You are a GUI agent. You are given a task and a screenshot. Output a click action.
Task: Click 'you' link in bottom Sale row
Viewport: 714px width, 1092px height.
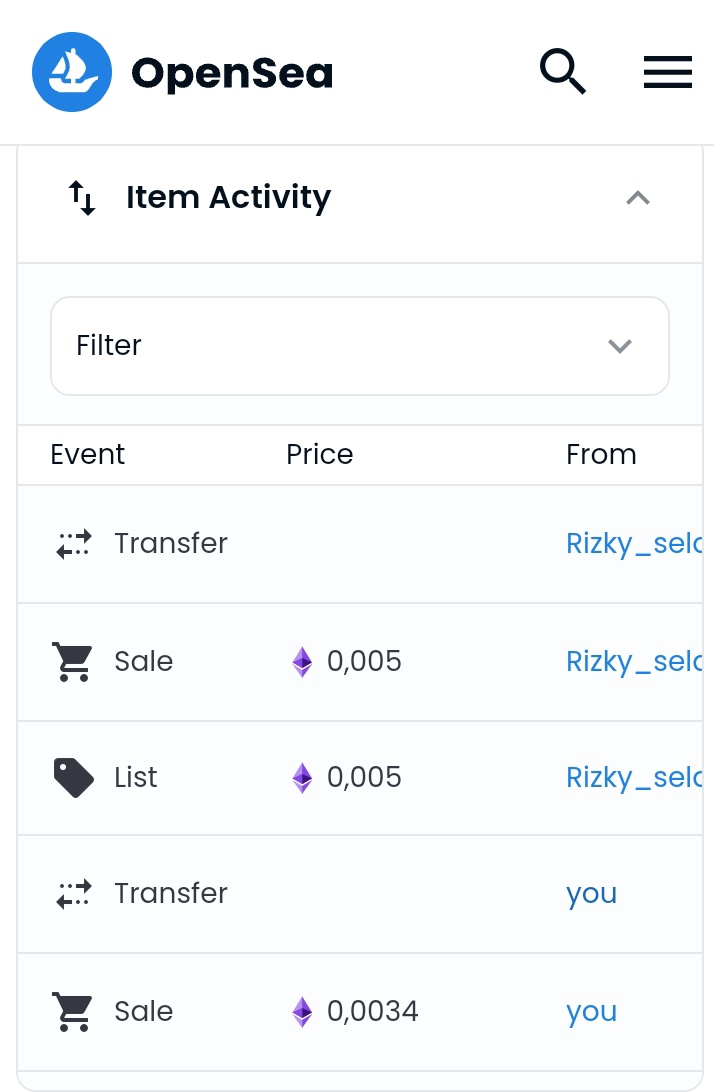click(x=591, y=1011)
